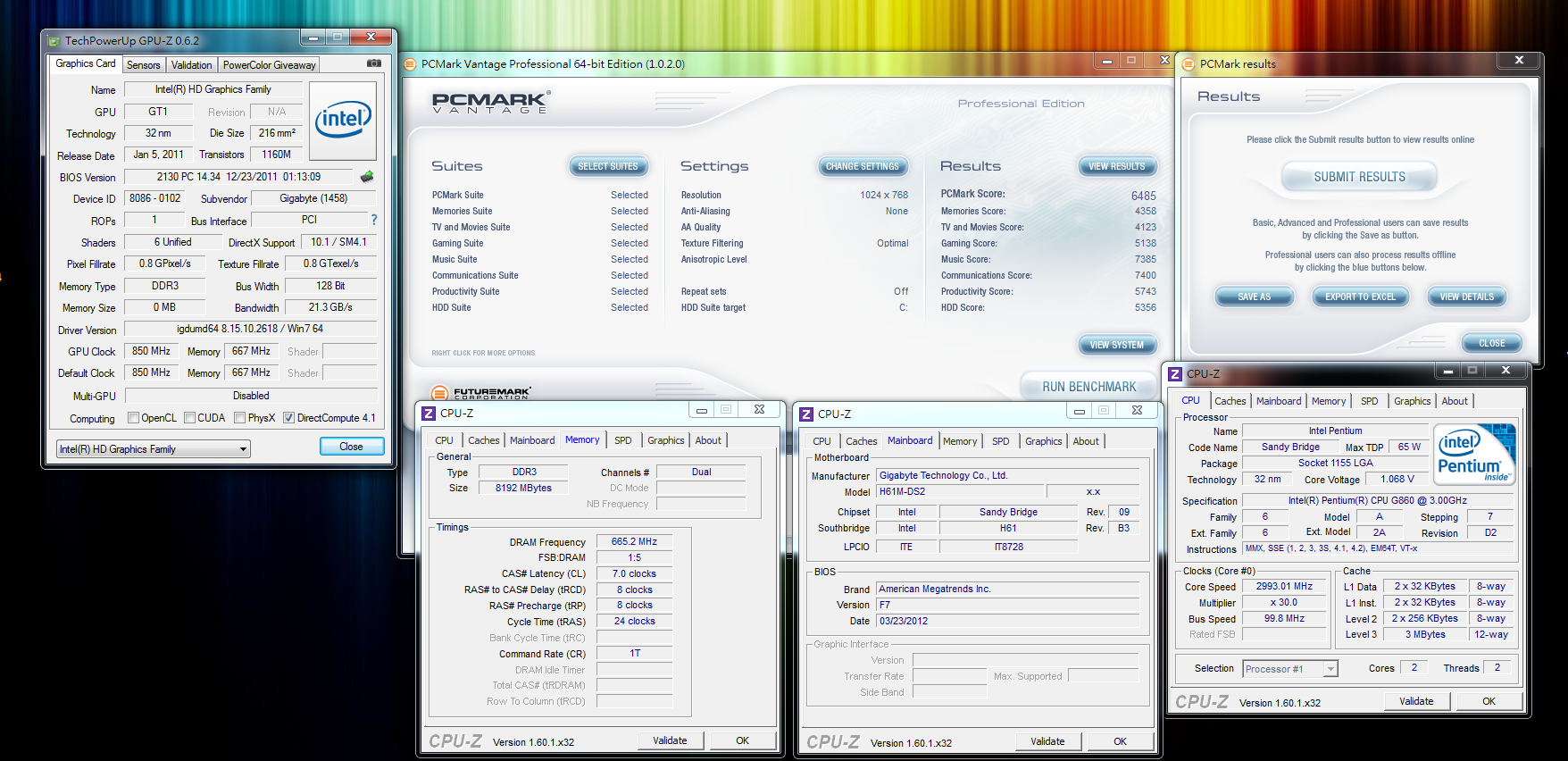Click the View Results button

click(x=1117, y=166)
